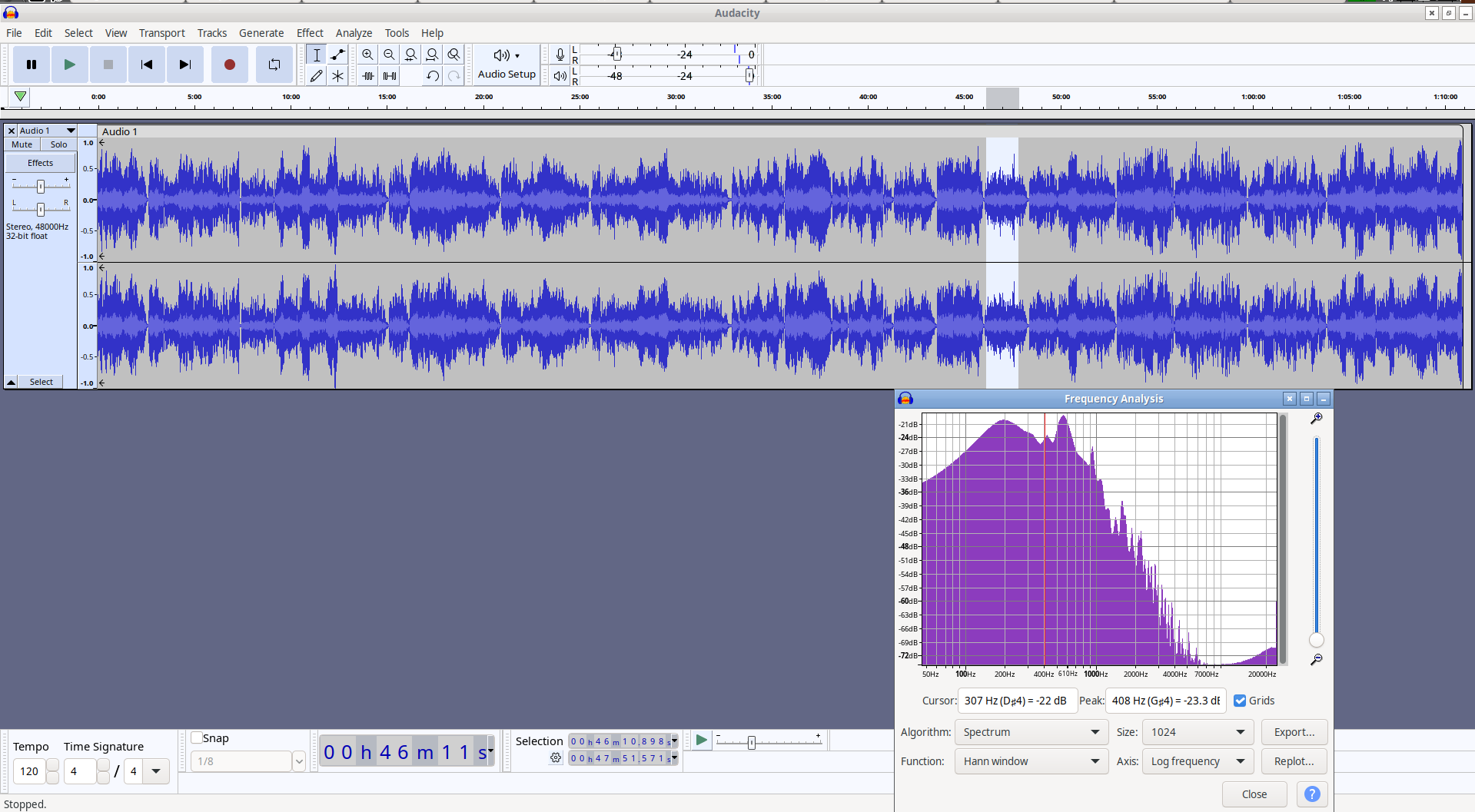Open the Size 1024 dropdown
1475x812 pixels.
pos(1198,732)
